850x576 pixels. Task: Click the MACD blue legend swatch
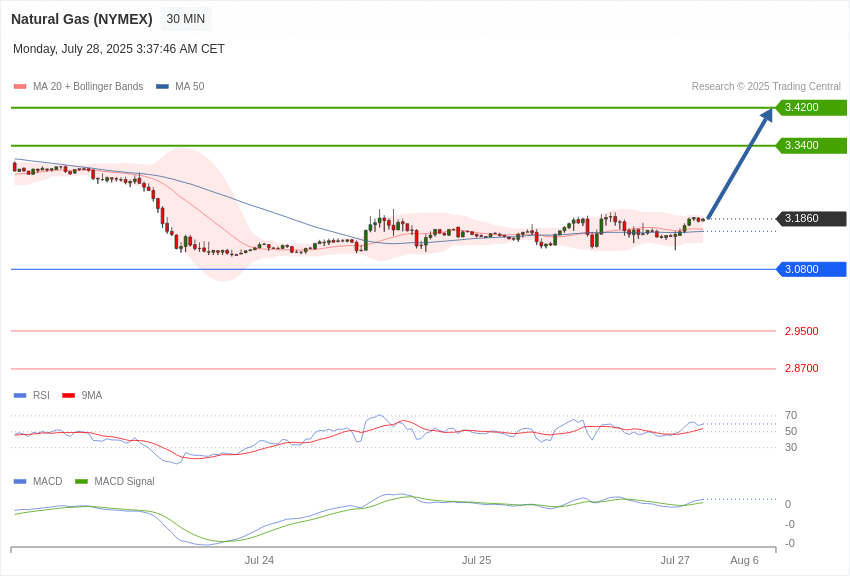[x=20, y=482]
